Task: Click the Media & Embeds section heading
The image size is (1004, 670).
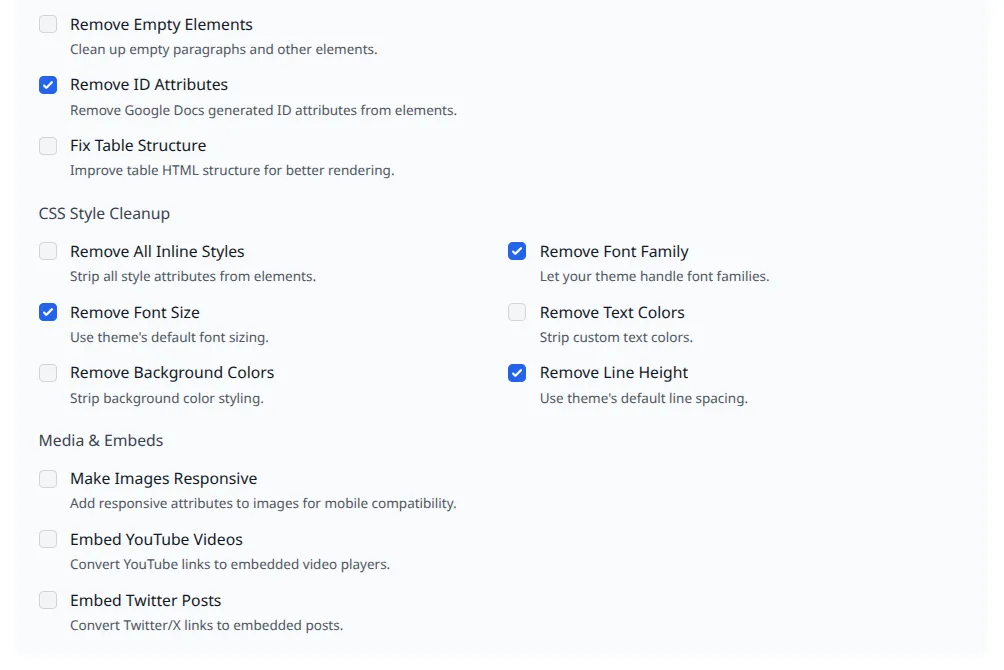Action: pos(100,440)
